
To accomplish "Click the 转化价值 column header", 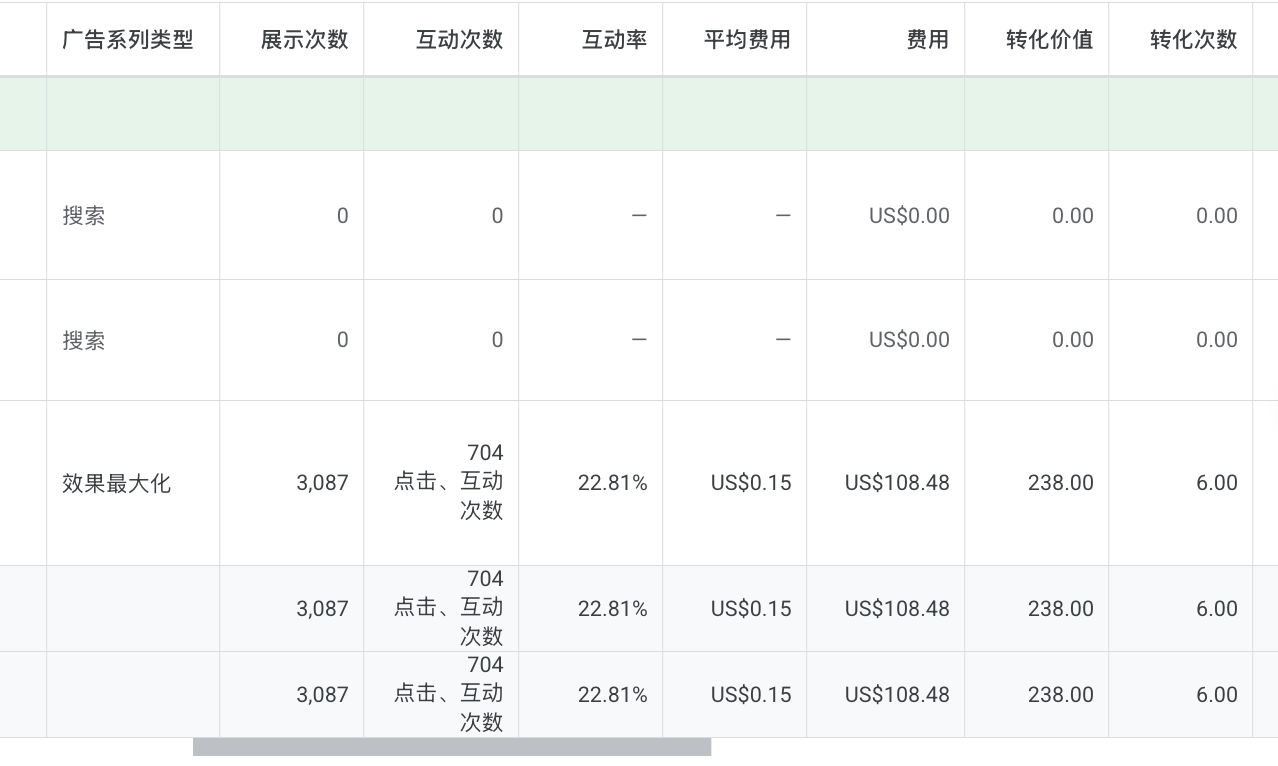I will pos(1049,40).
